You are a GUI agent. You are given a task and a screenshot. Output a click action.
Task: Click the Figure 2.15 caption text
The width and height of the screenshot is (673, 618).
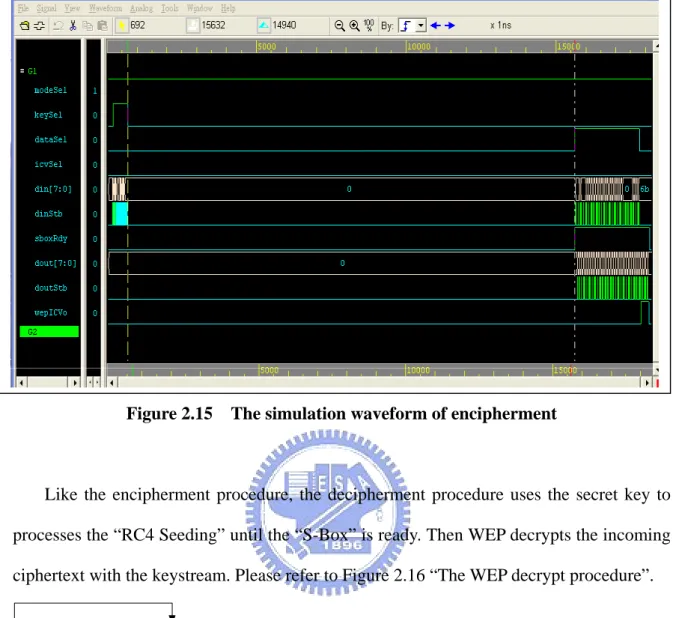[341, 414]
